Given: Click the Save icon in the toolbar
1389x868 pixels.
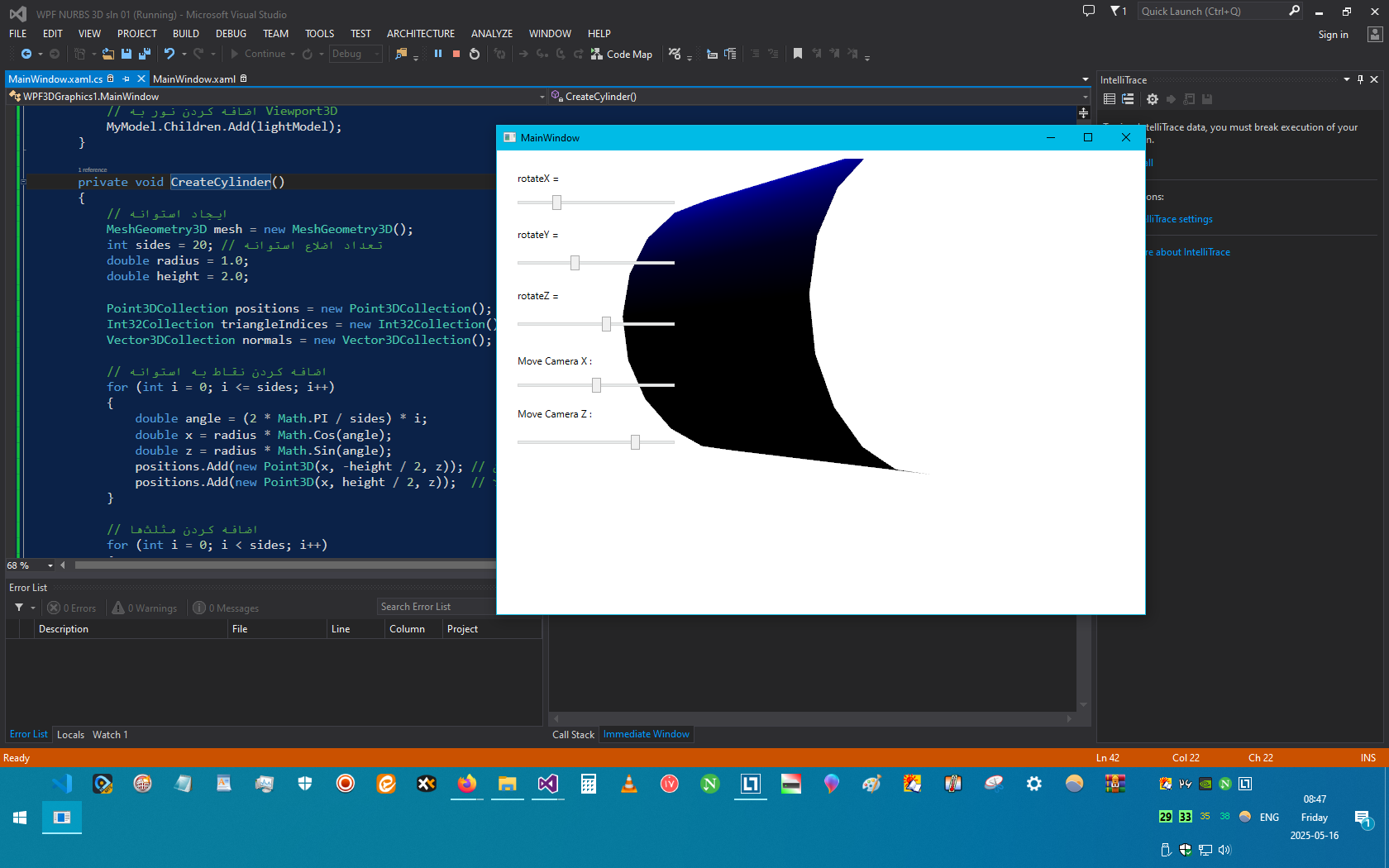Looking at the screenshot, I should click(x=126, y=54).
